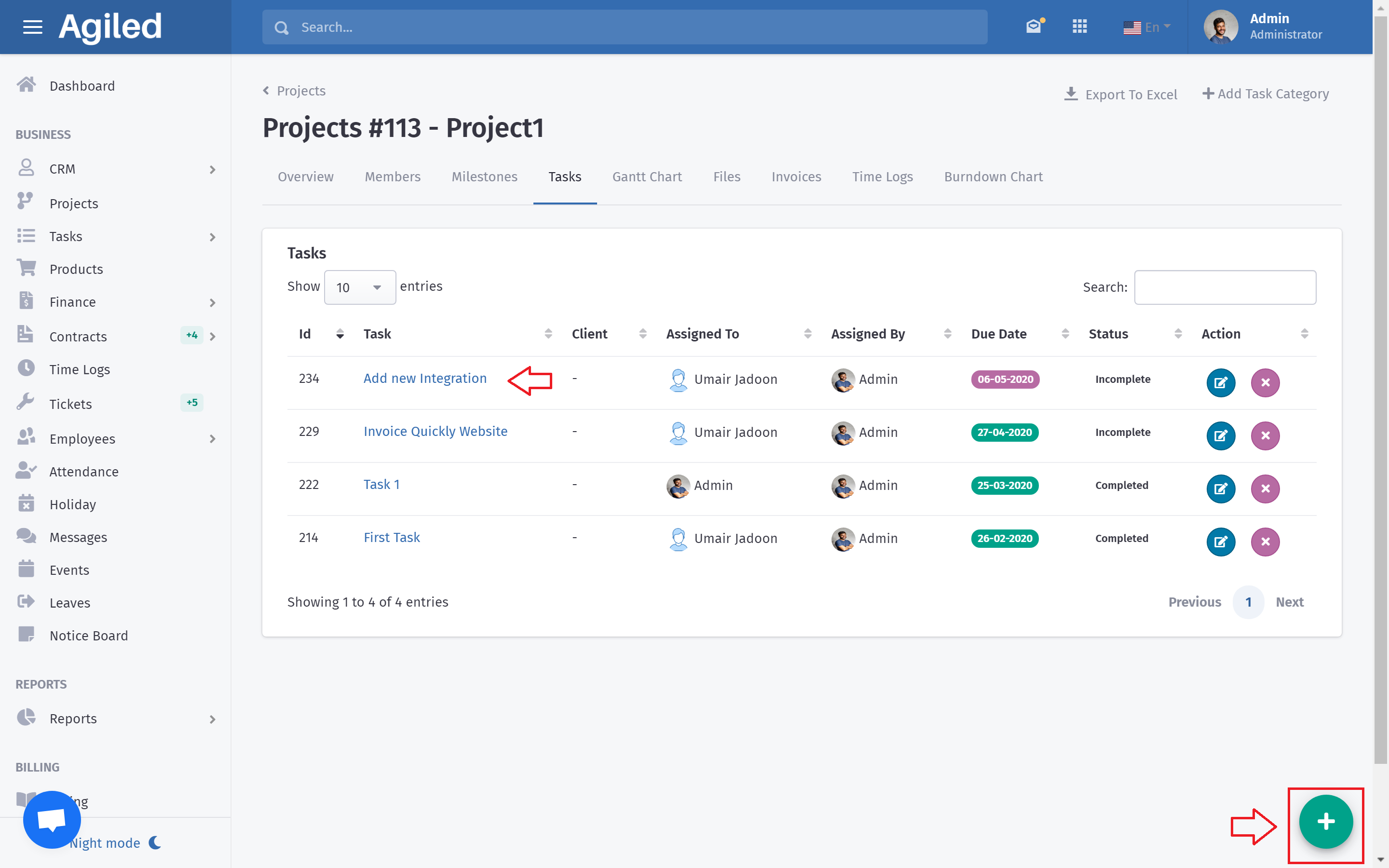The image size is (1389, 868).
Task: Click Add Task Category button
Action: point(1266,94)
